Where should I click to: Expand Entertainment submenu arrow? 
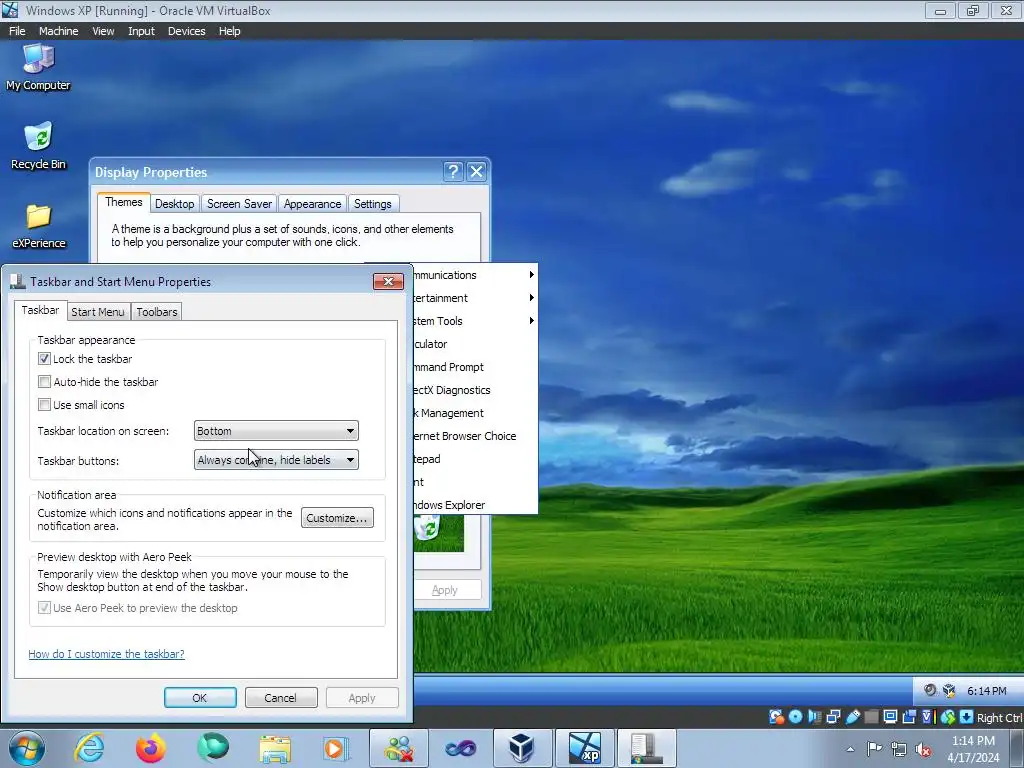point(532,298)
